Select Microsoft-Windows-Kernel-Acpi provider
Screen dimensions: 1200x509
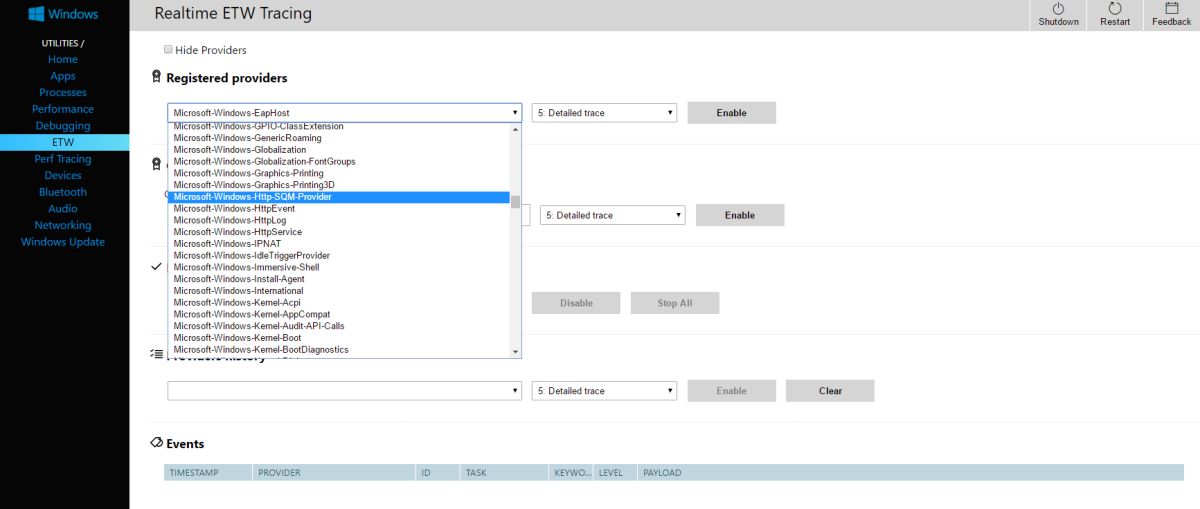[339, 302]
